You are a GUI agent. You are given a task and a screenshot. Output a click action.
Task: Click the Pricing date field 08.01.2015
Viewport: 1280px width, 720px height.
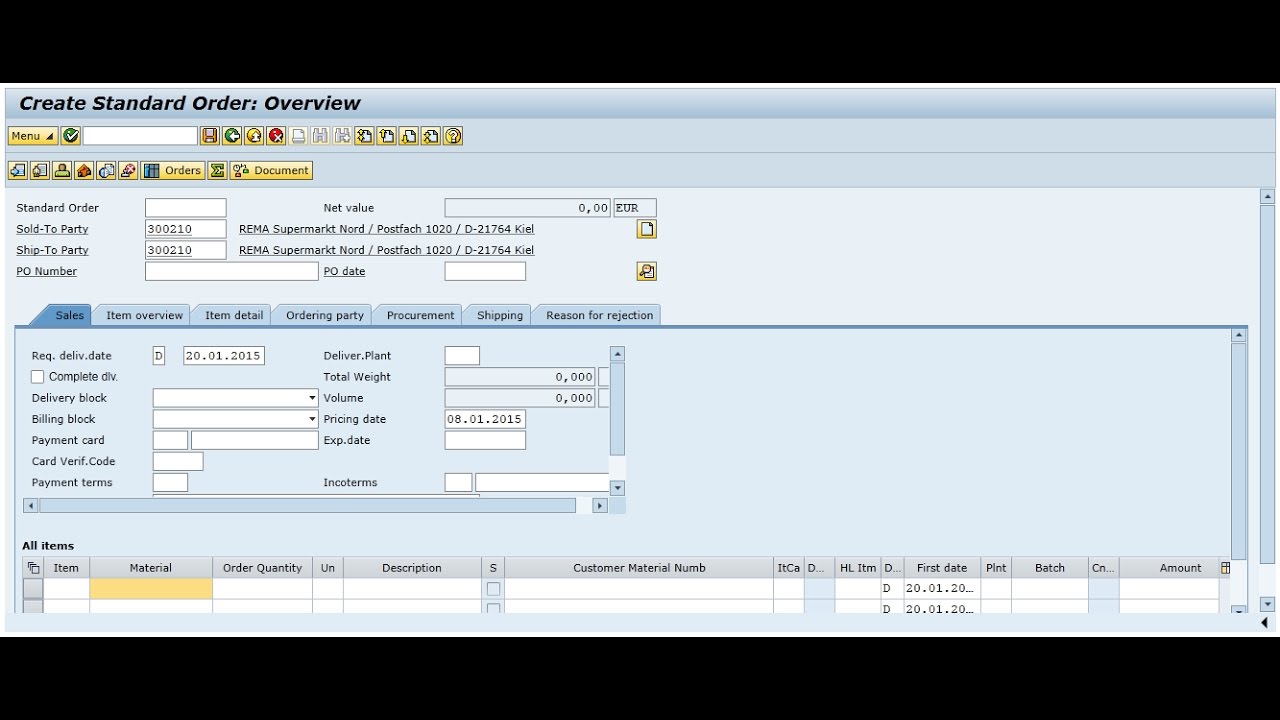coord(485,419)
